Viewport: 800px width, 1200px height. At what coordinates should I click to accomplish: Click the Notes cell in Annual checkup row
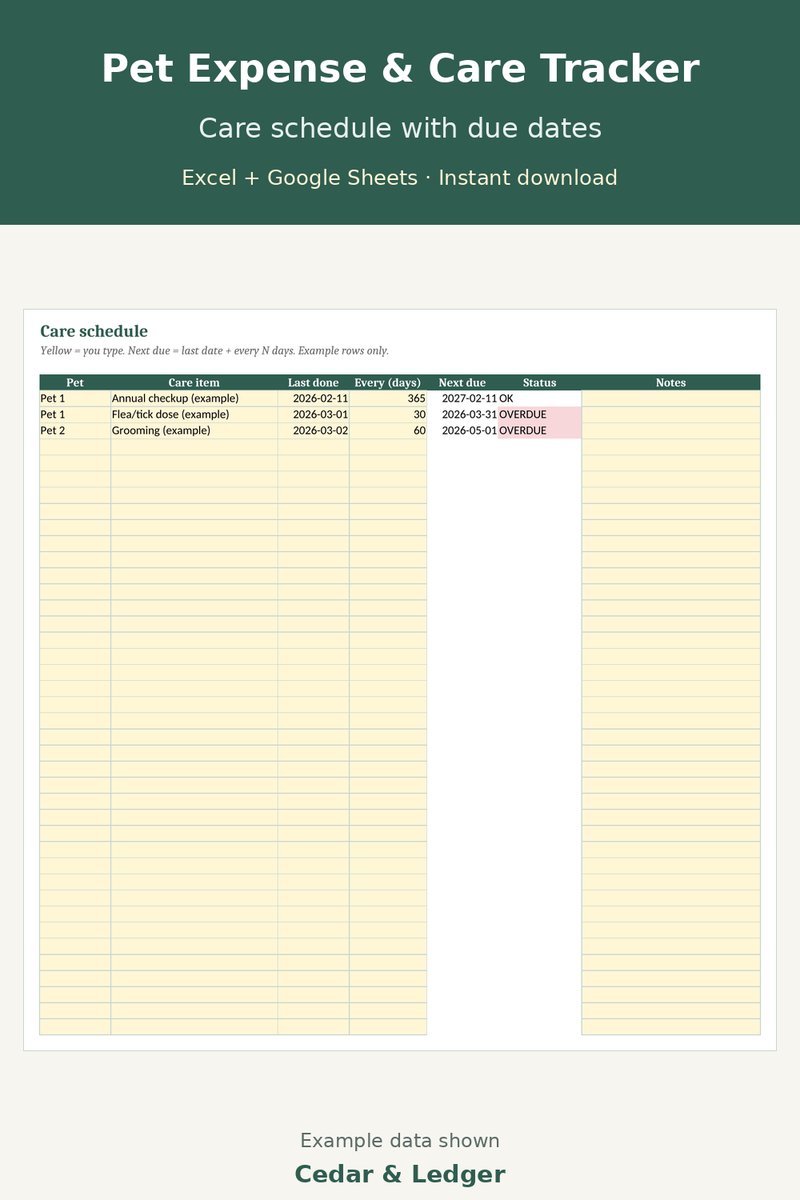pyautogui.click(x=671, y=398)
